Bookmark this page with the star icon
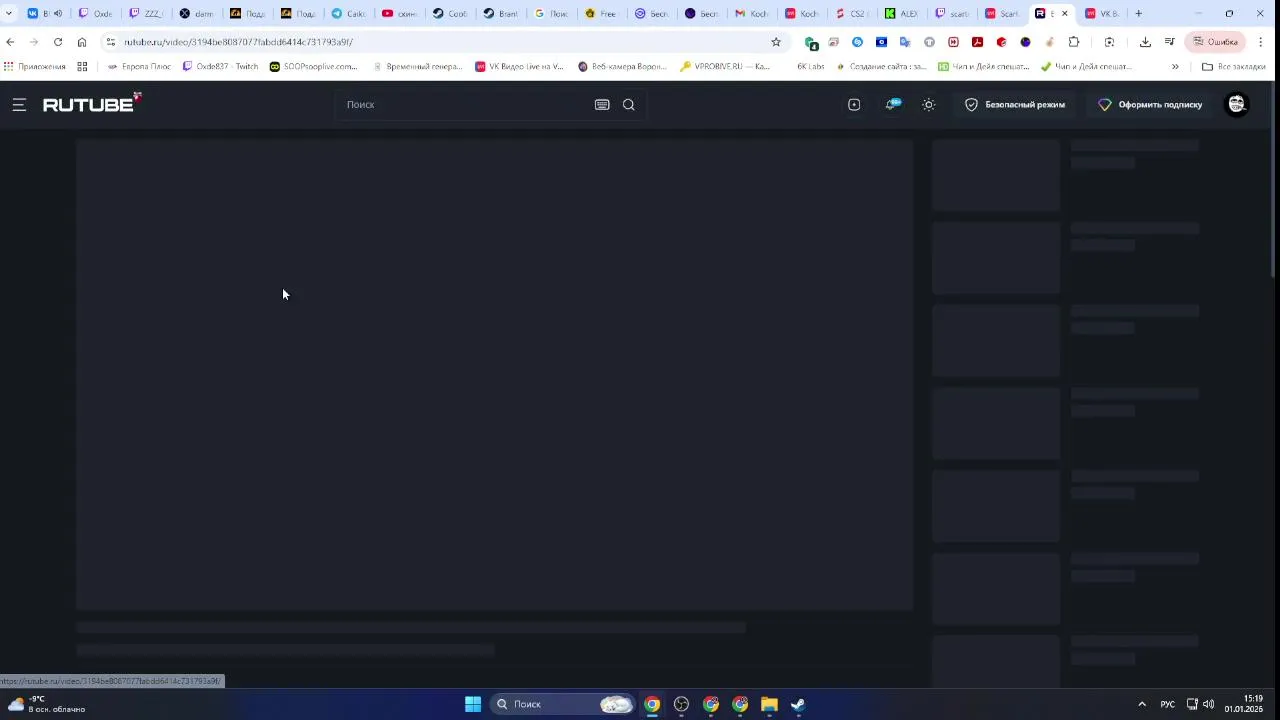This screenshot has height=720, width=1280. (x=776, y=42)
